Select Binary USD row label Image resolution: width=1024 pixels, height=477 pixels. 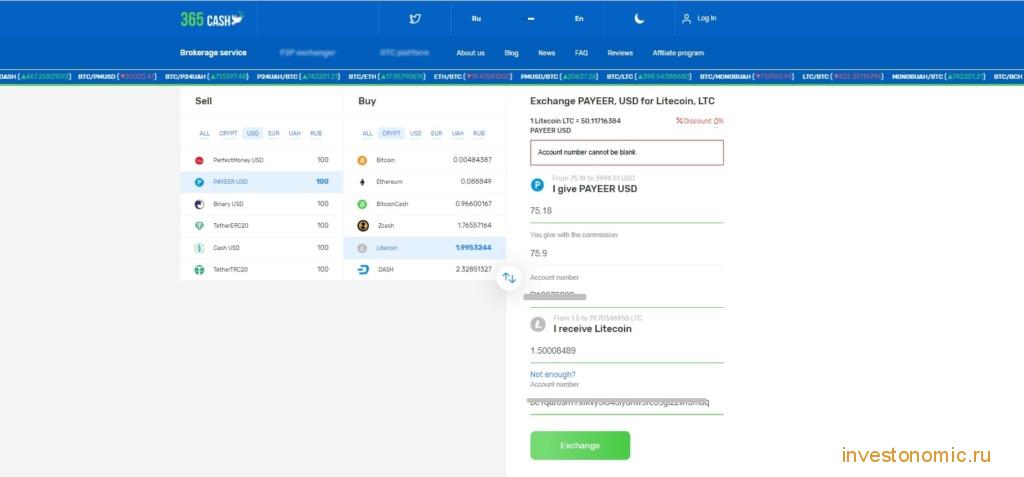[228, 204]
